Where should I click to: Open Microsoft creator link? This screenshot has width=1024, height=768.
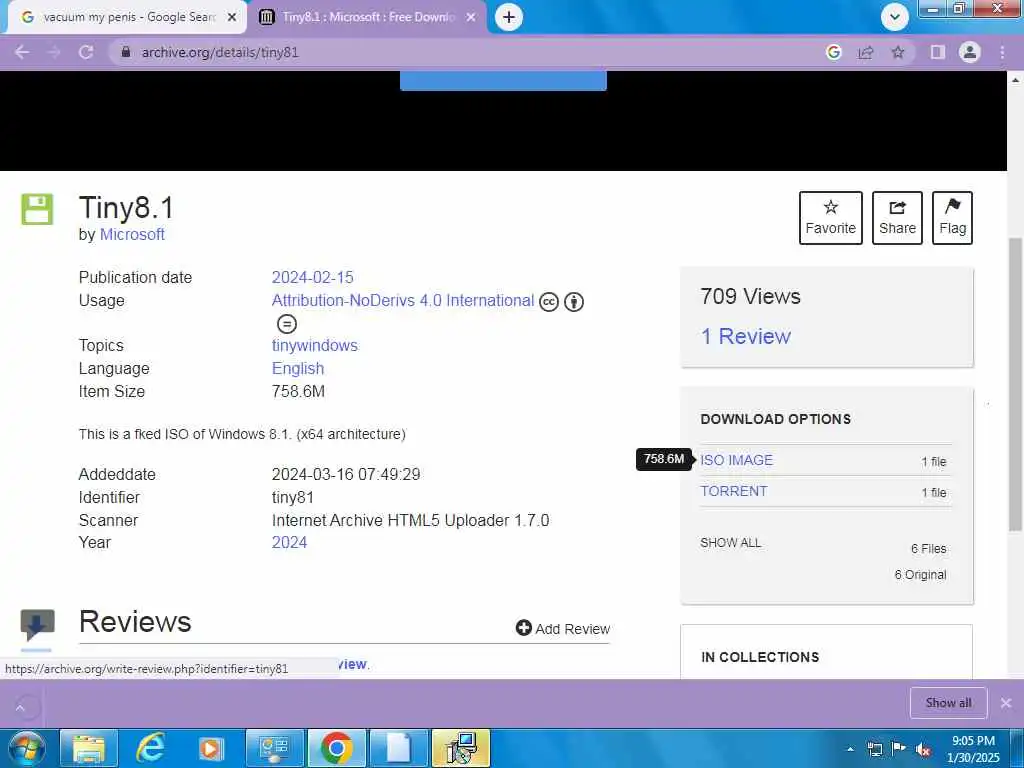click(132, 234)
